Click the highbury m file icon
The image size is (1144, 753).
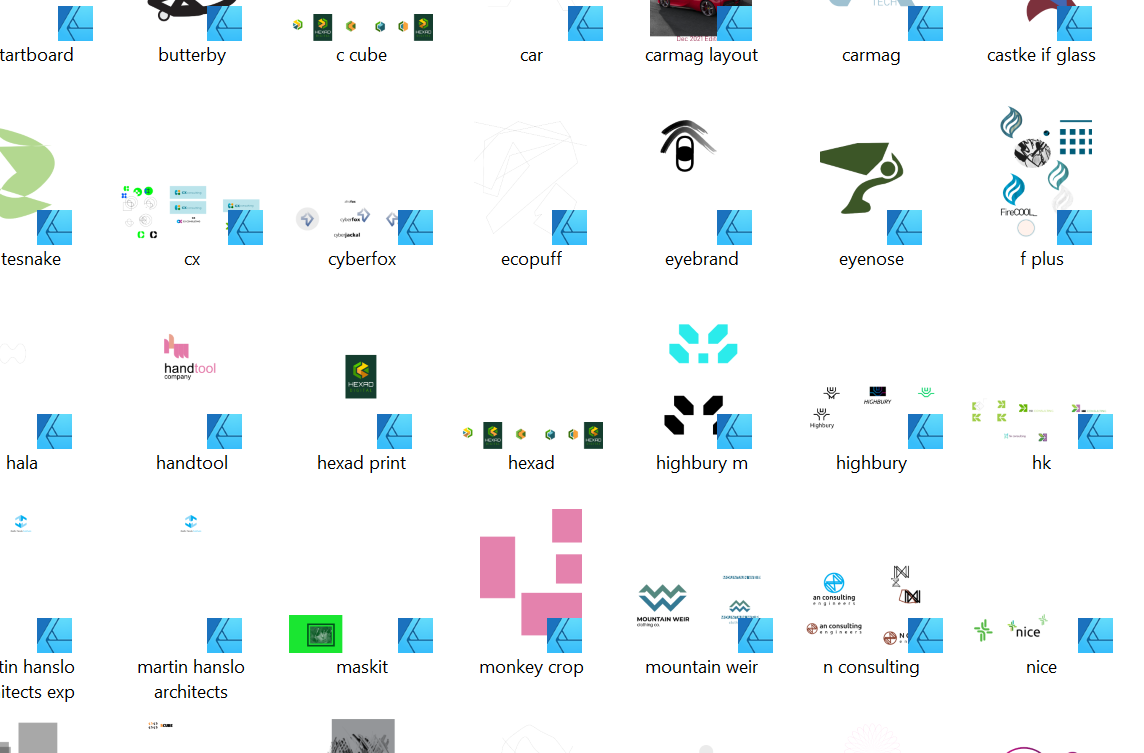(x=707, y=386)
